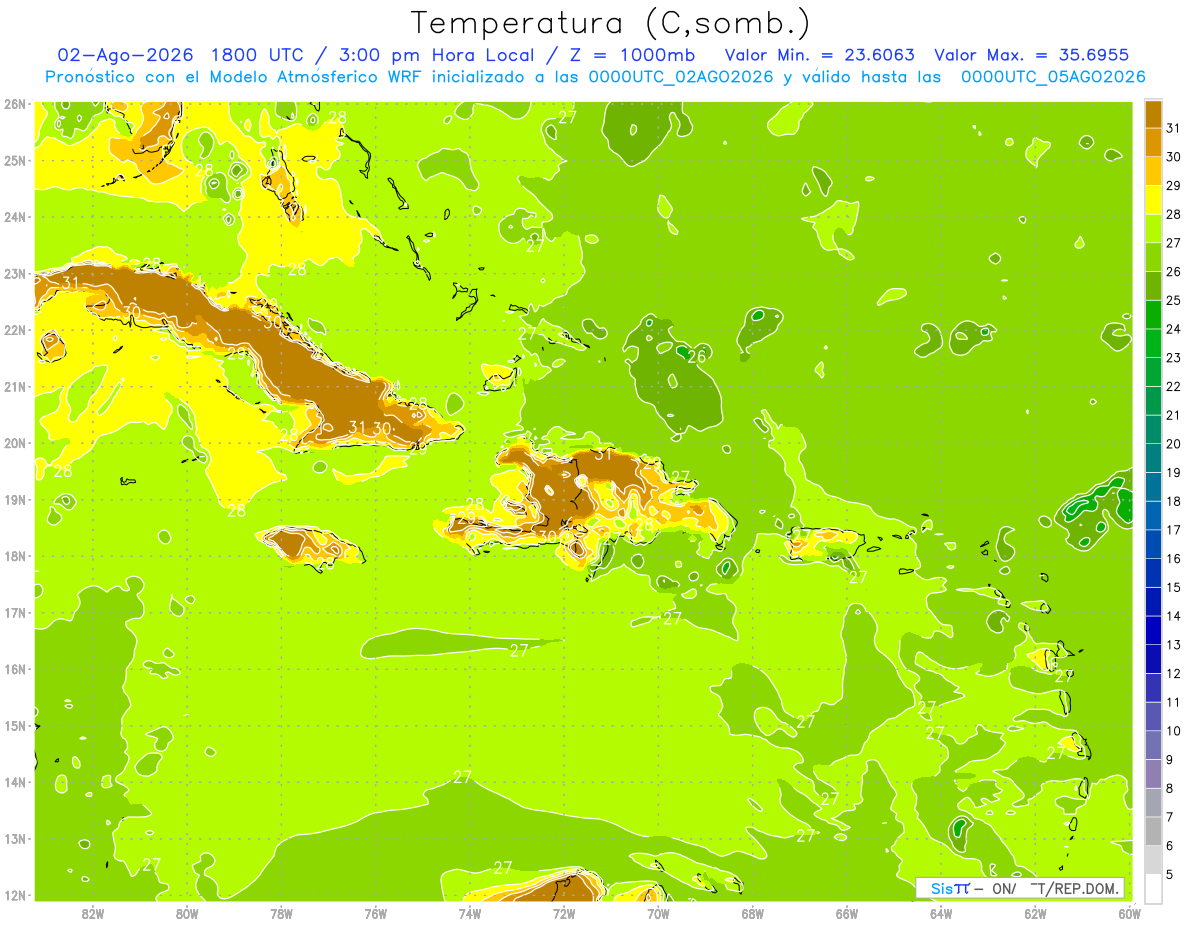Click the '0000UTC_02AGO2026' initialization time
The width and height of the screenshot is (1200, 927).
pos(681,77)
